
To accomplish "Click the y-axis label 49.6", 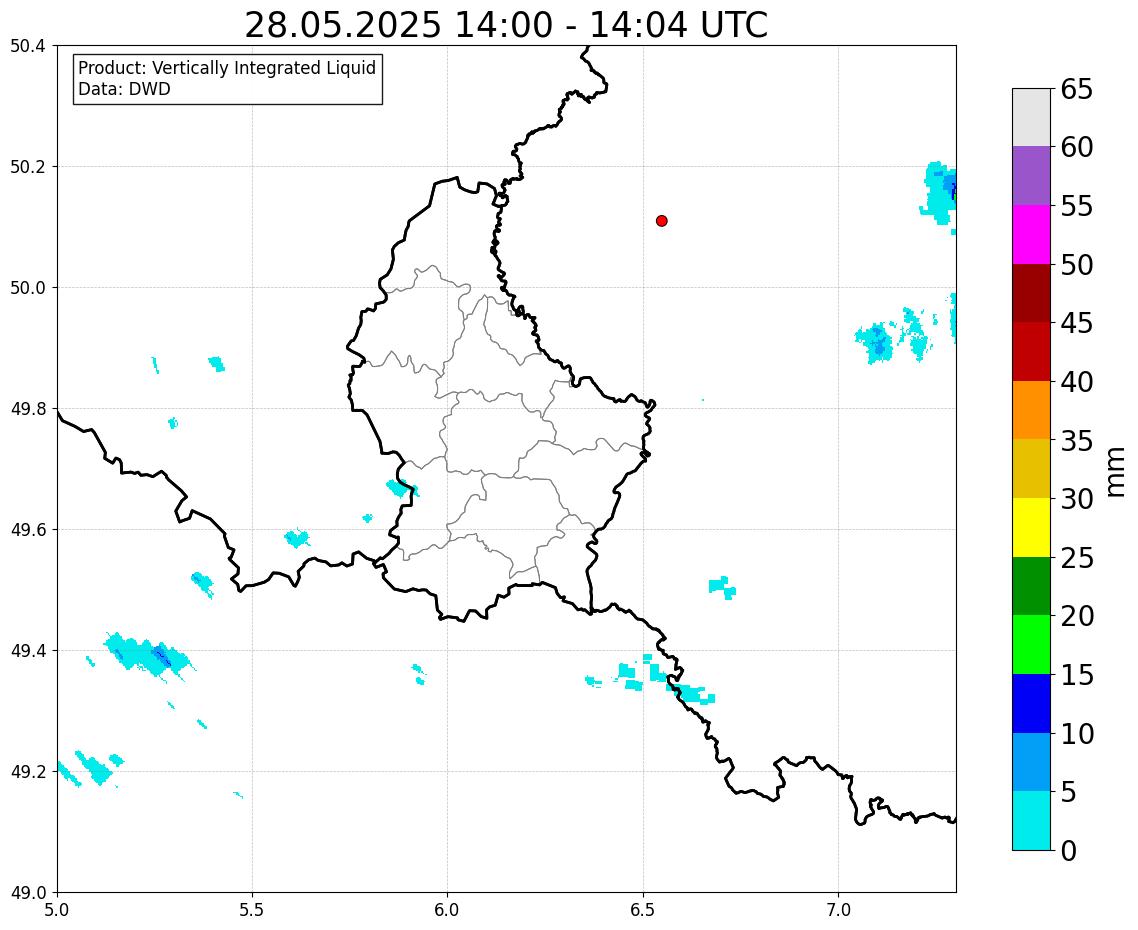I will [x=28, y=530].
